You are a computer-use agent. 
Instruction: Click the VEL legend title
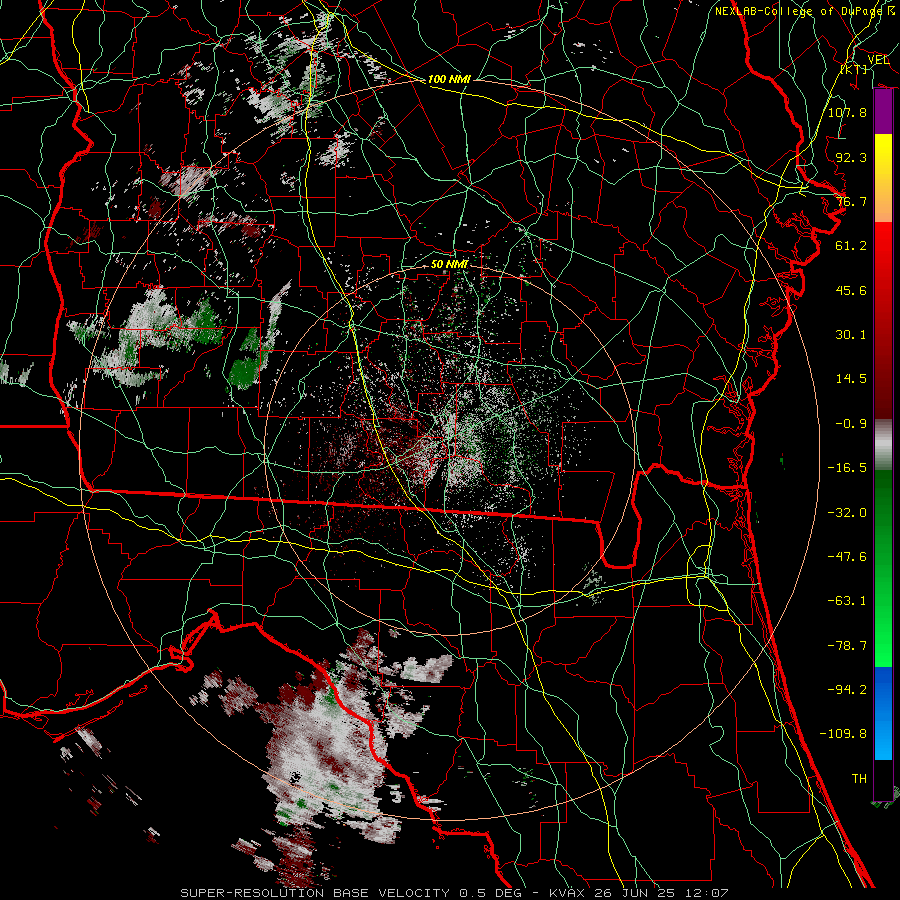(878, 59)
